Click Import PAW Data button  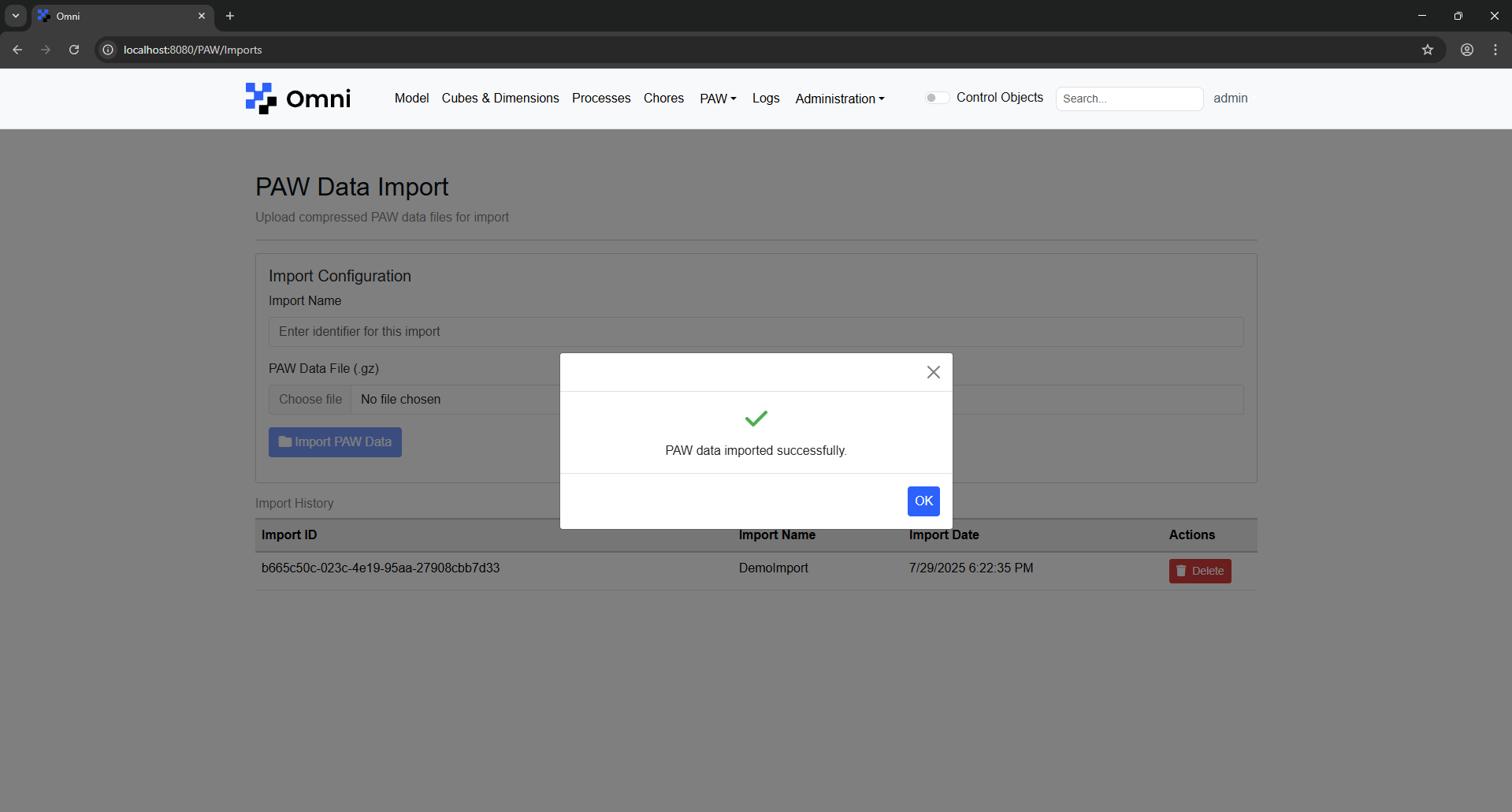point(335,442)
